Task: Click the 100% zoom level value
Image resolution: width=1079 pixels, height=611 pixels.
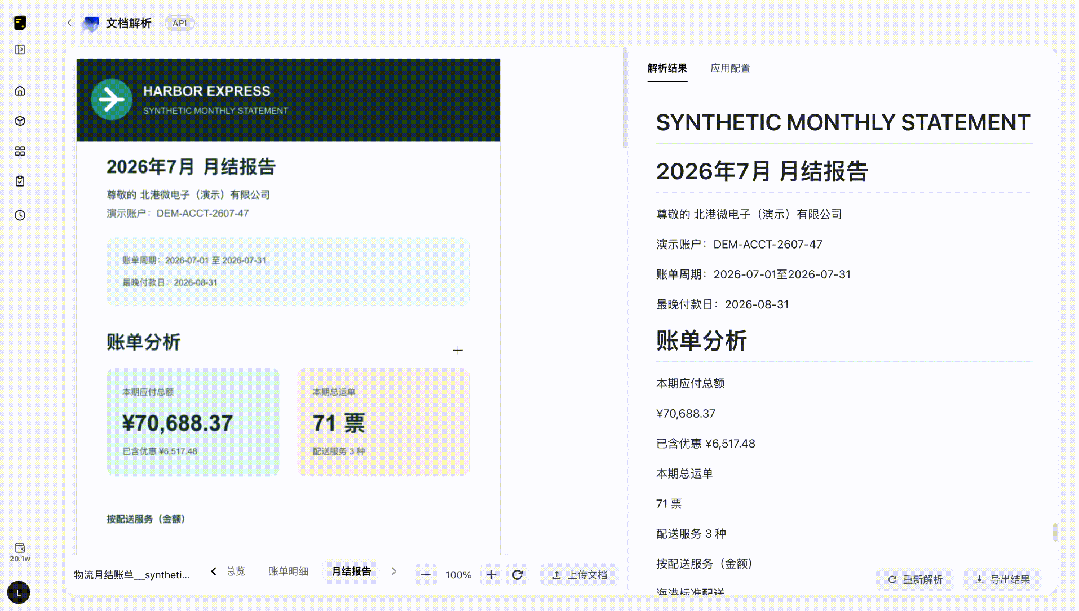Action: [x=458, y=575]
